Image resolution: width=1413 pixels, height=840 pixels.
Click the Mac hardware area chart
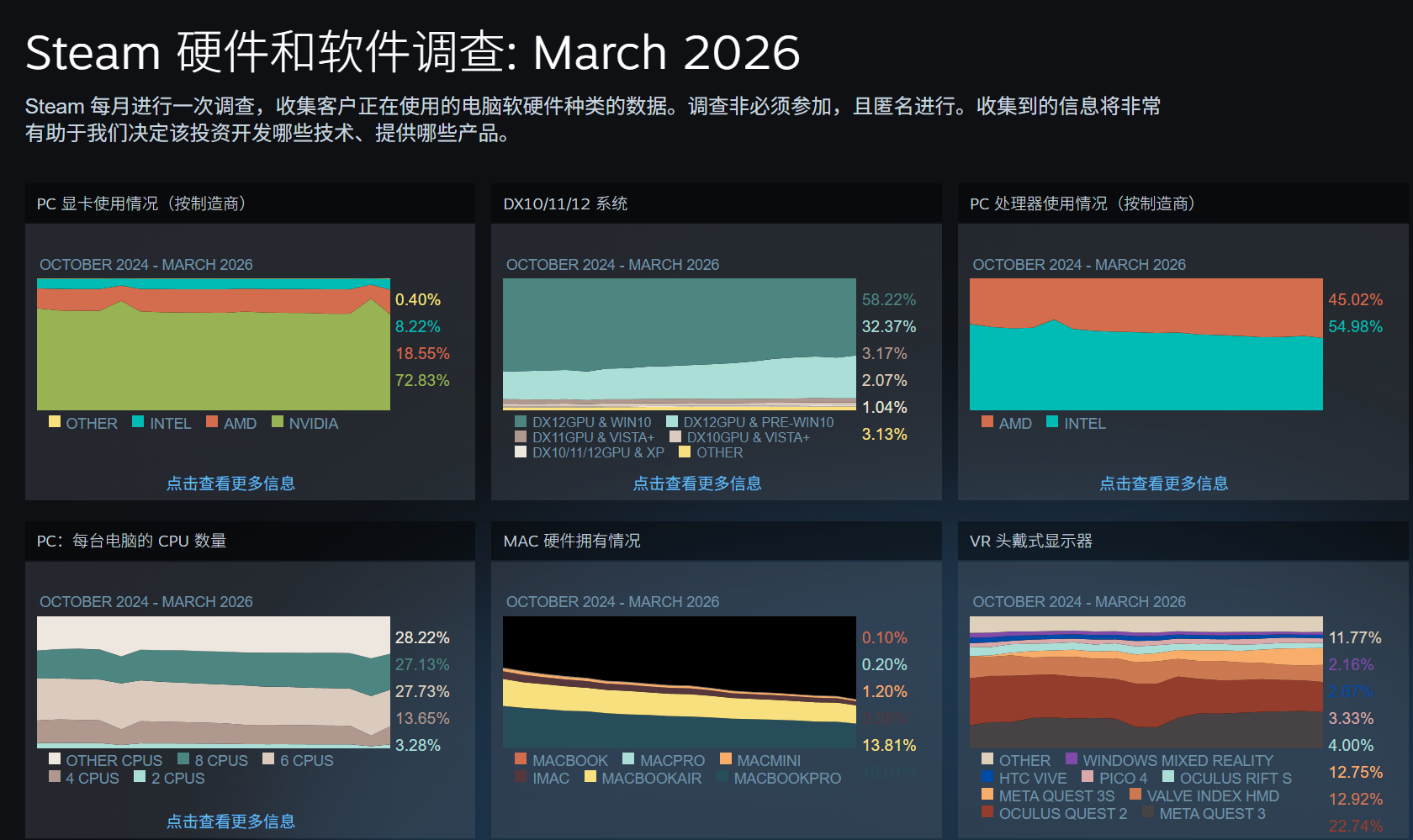[x=680, y=682]
